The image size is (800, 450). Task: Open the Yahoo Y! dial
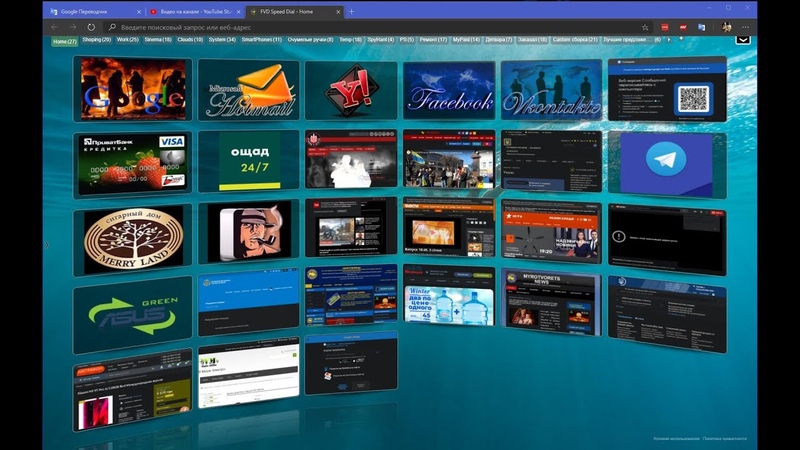[351, 91]
